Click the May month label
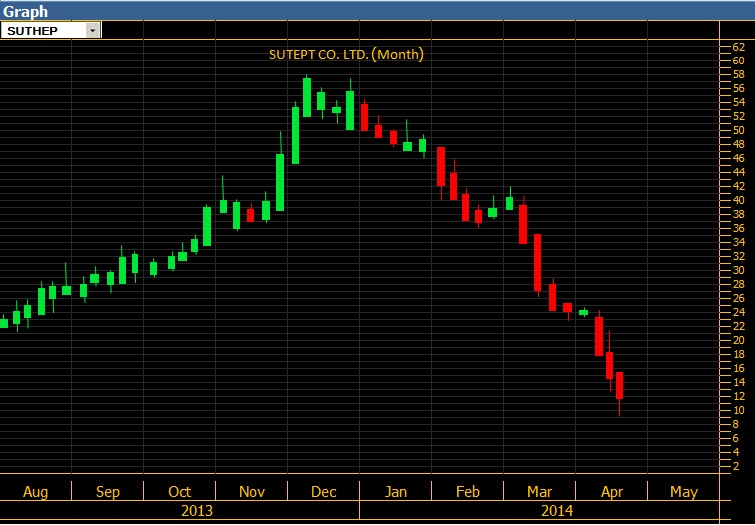The image size is (755, 525). 684,492
